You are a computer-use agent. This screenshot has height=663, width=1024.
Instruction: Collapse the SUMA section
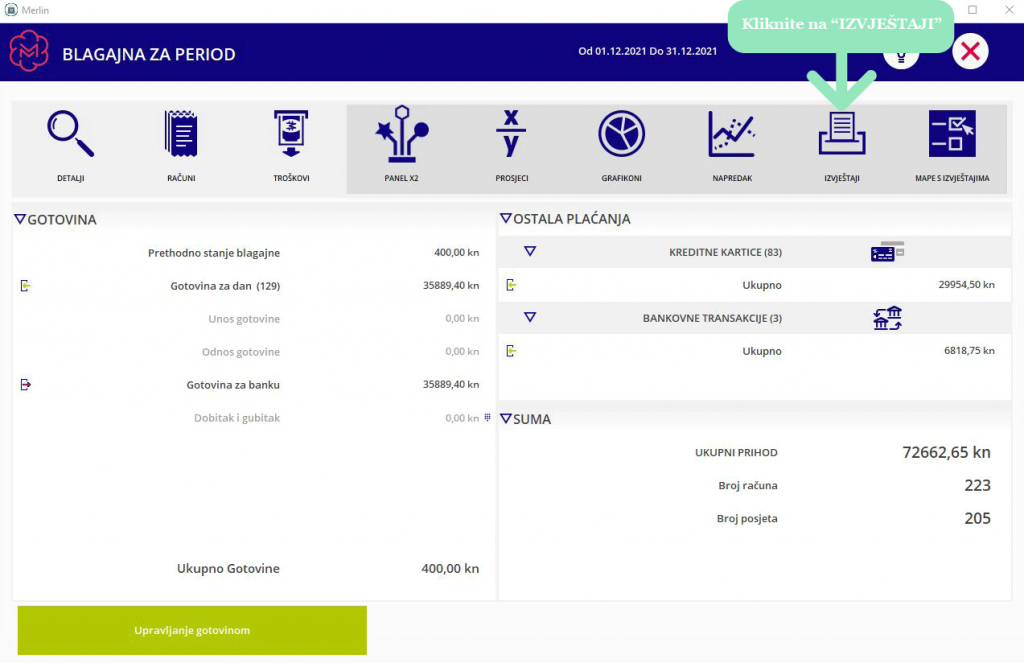(x=505, y=419)
